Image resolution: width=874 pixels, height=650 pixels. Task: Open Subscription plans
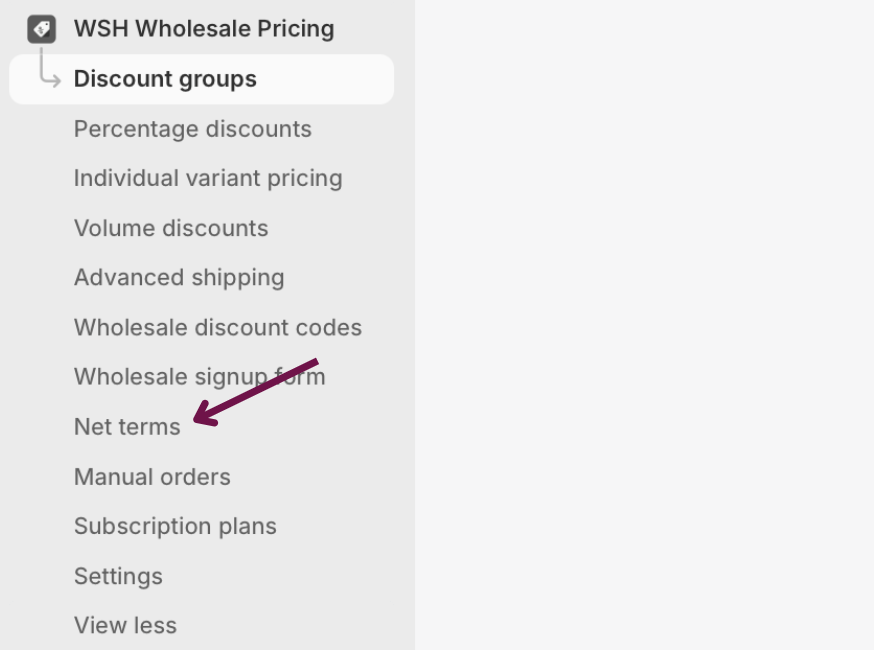coord(175,526)
